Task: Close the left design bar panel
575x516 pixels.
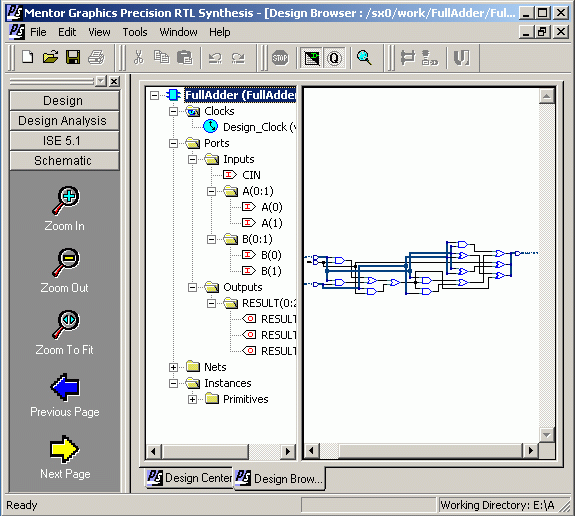Action: coord(114,81)
